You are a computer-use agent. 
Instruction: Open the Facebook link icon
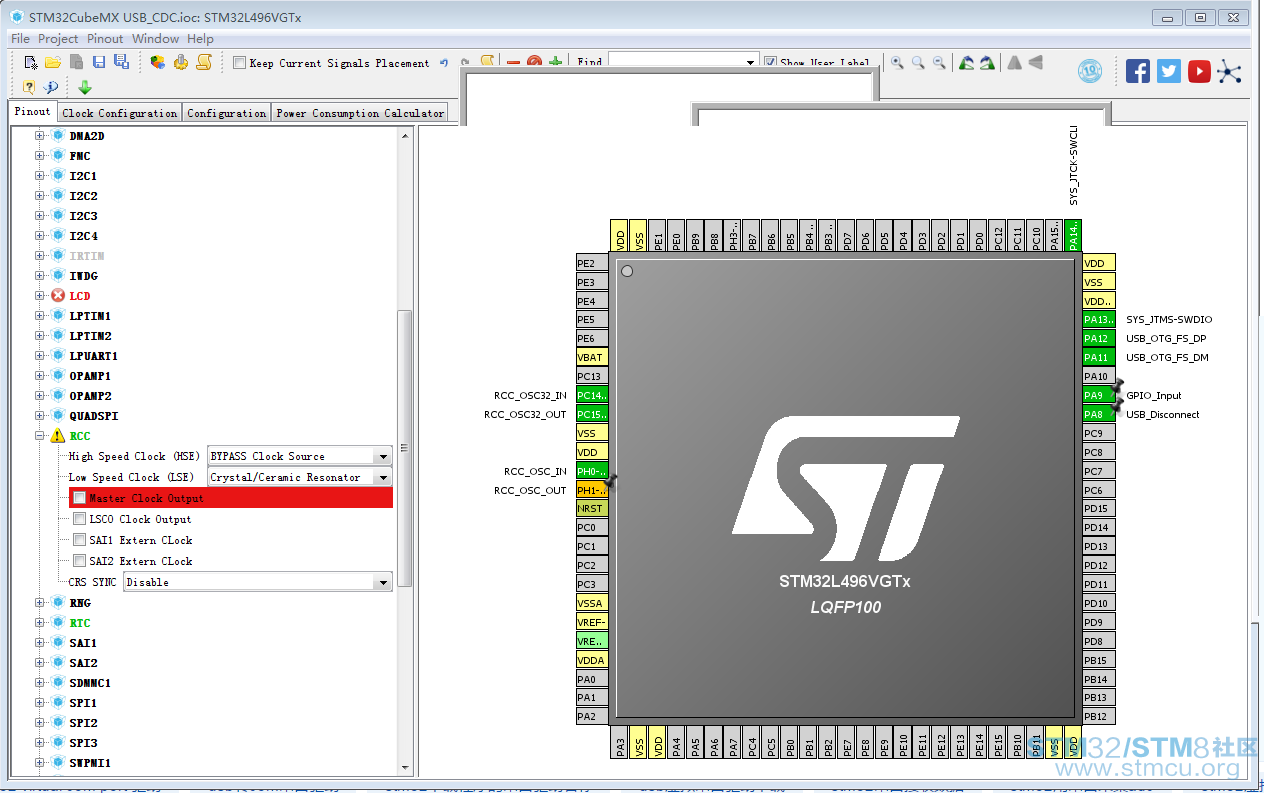point(1138,71)
